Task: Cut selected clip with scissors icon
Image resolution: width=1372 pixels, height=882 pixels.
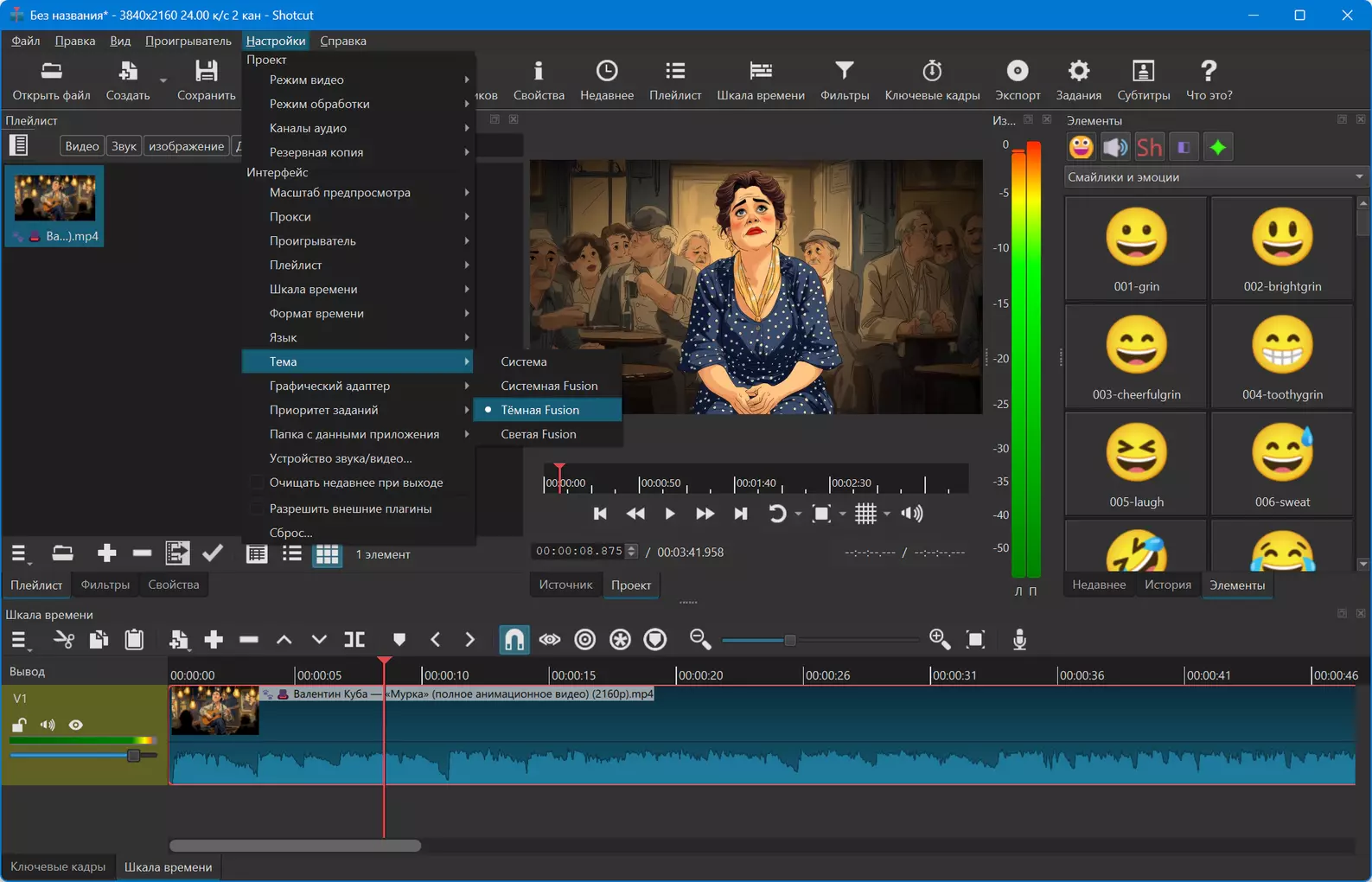Action: [x=64, y=640]
